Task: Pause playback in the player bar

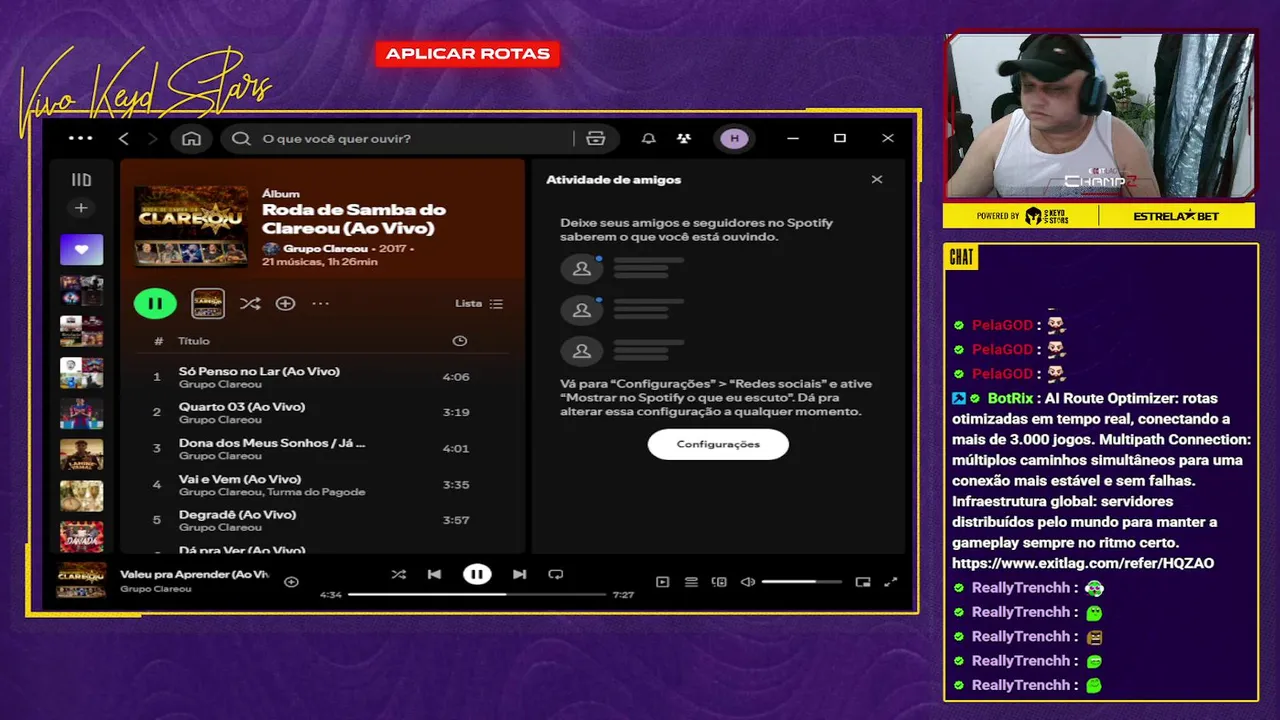Action: point(477,574)
